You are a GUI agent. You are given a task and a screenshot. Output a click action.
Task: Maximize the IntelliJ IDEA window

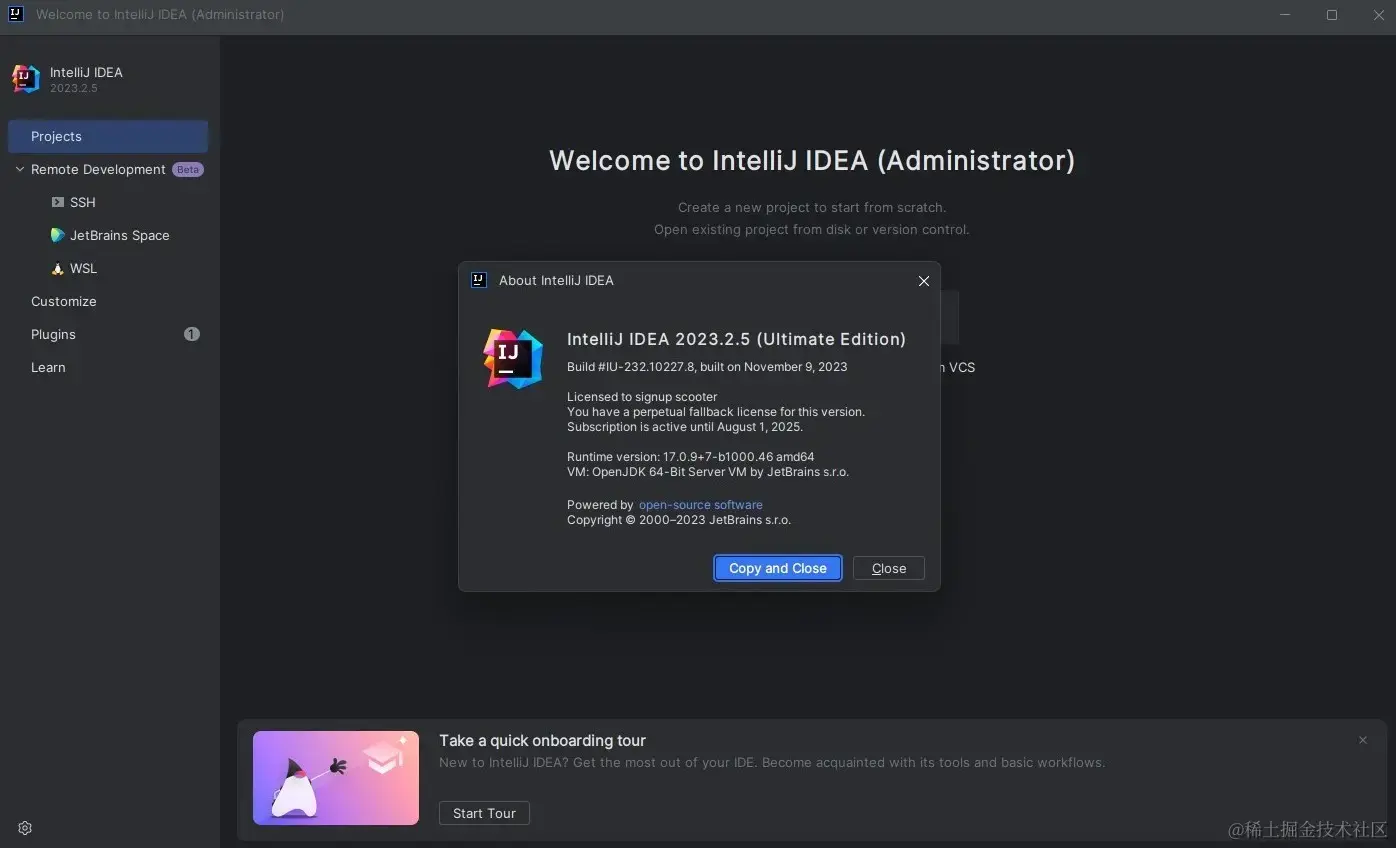[1332, 15]
